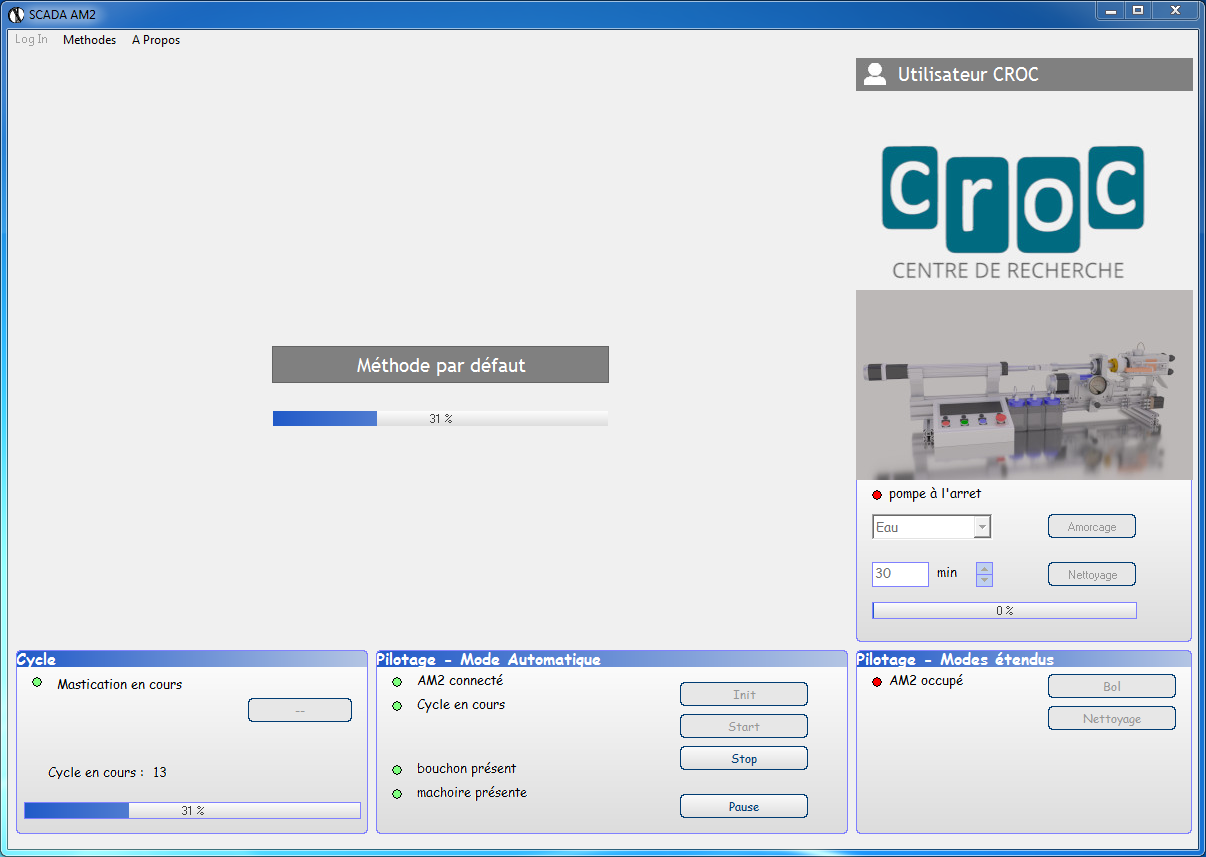Click the Cycle panel 31 % progress bar
This screenshot has height=857, width=1206.
click(192, 810)
